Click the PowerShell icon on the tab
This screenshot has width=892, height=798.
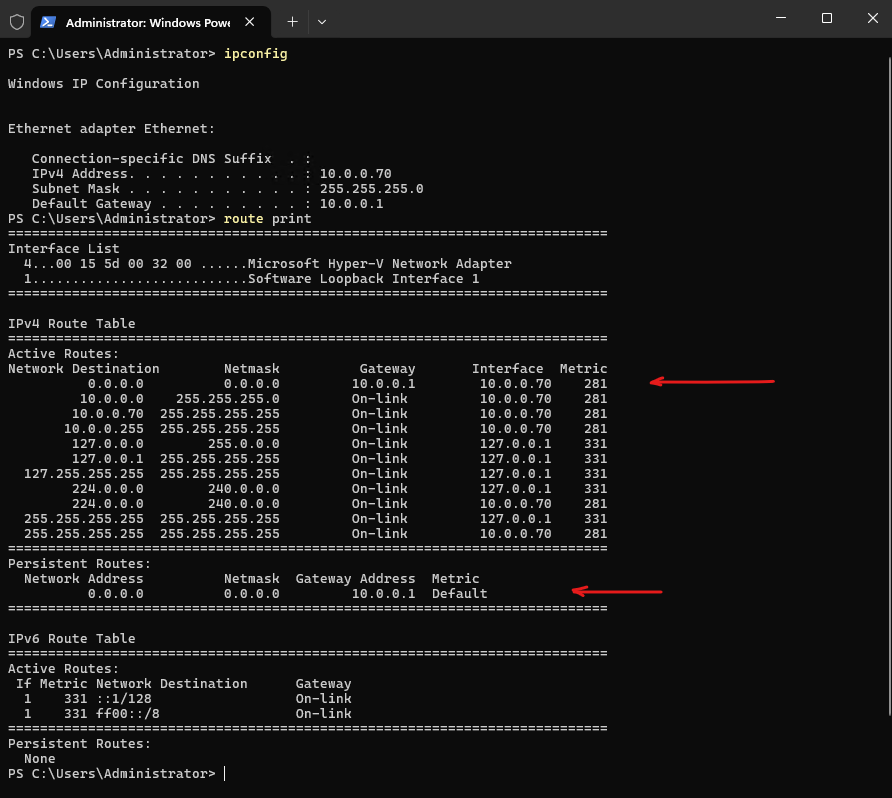[48, 22]
